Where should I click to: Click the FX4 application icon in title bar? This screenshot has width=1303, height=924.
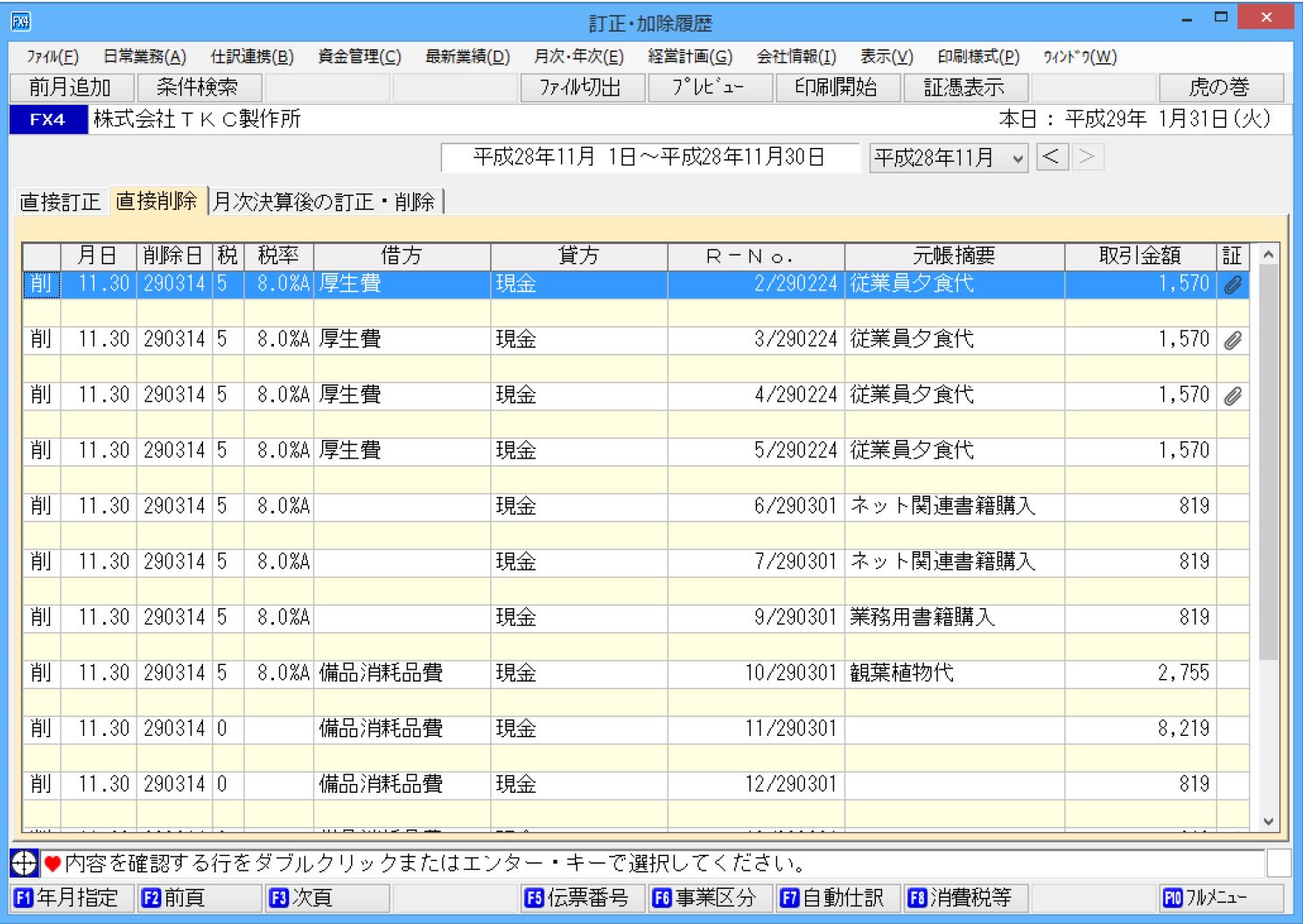coord(20,22)
